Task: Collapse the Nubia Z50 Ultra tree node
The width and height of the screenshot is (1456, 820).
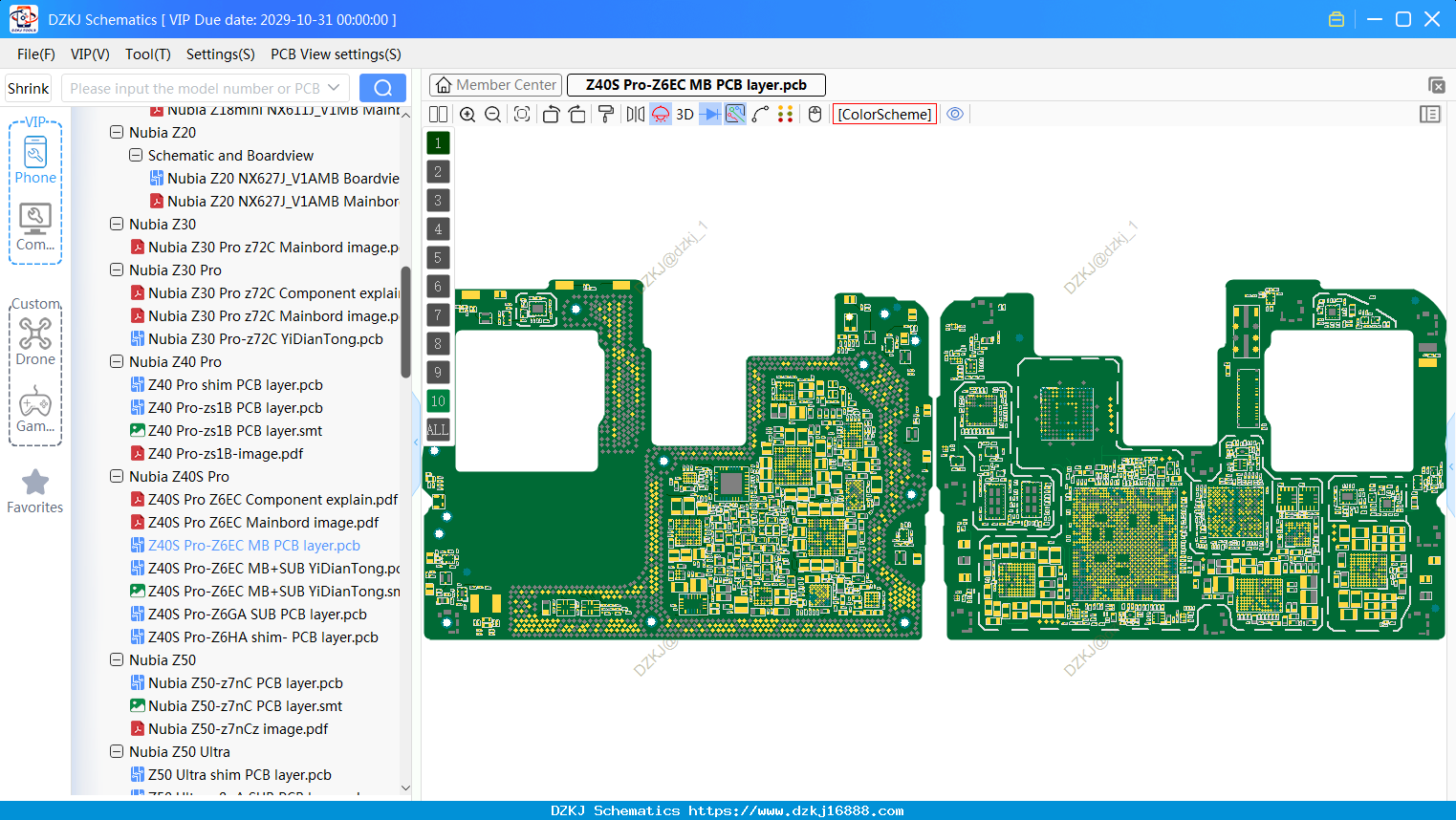Action: click(x=117, y=752)
